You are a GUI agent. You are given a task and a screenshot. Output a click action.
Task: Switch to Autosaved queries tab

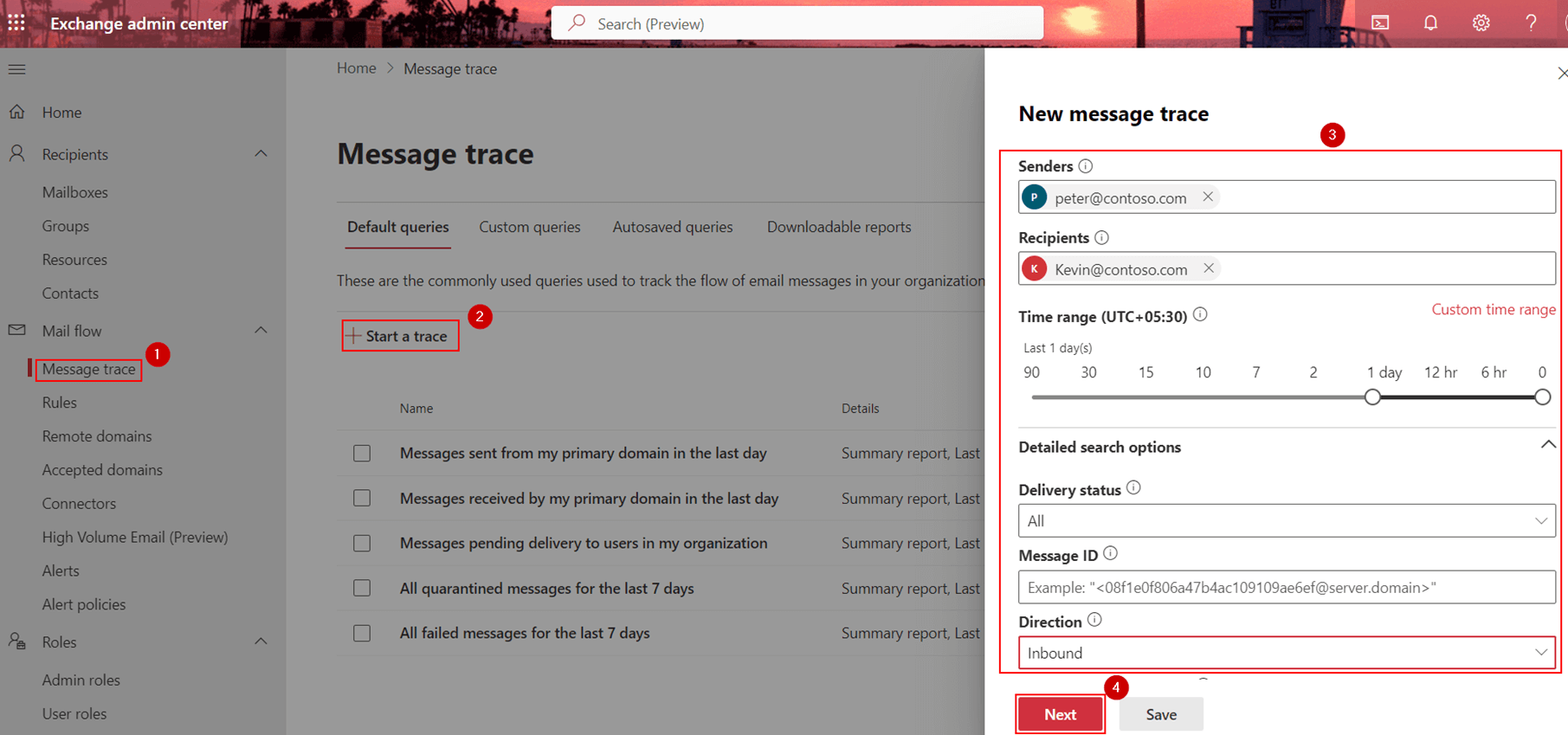(673, 227)
